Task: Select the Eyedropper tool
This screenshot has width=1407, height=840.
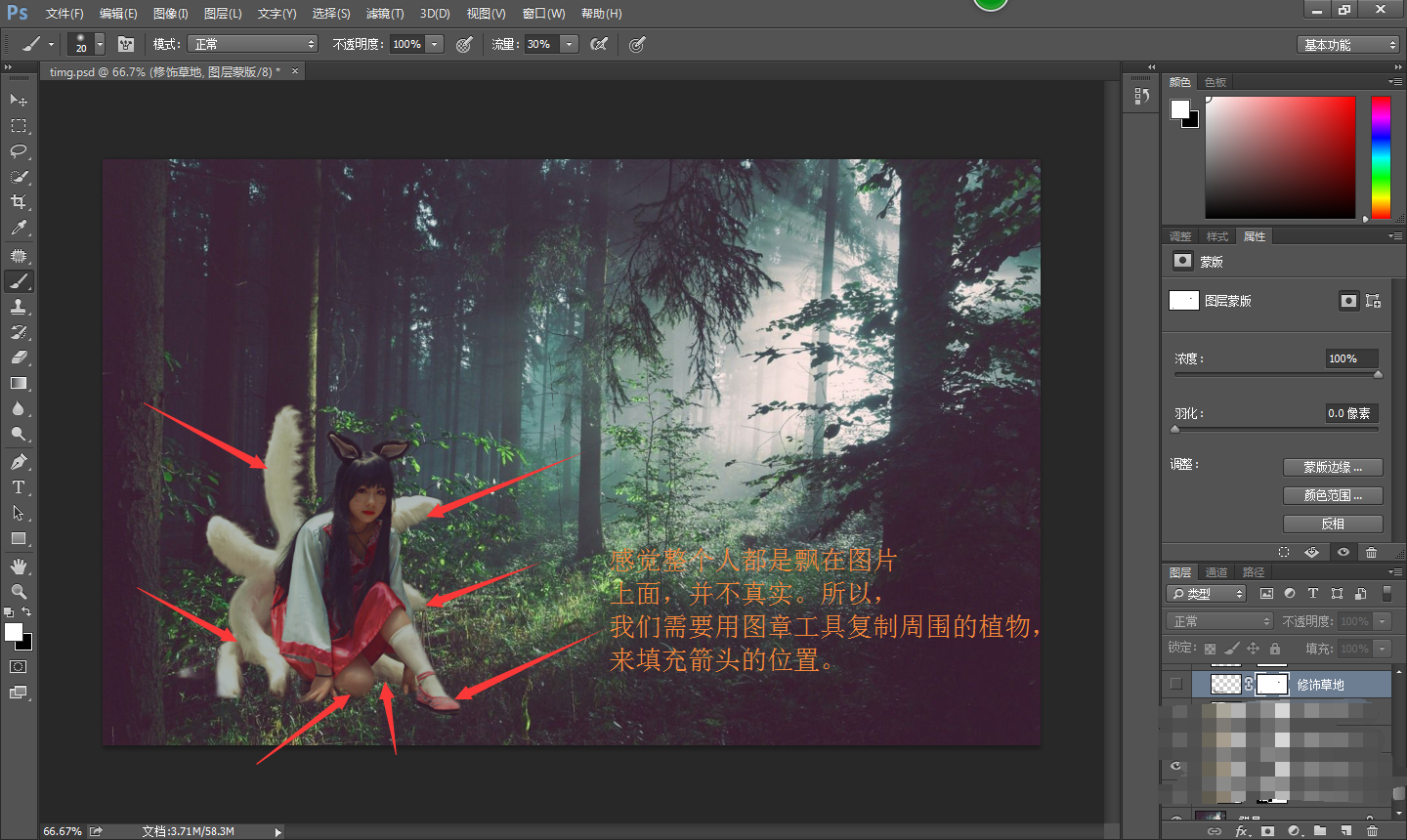Action: [x=19, y=228]
